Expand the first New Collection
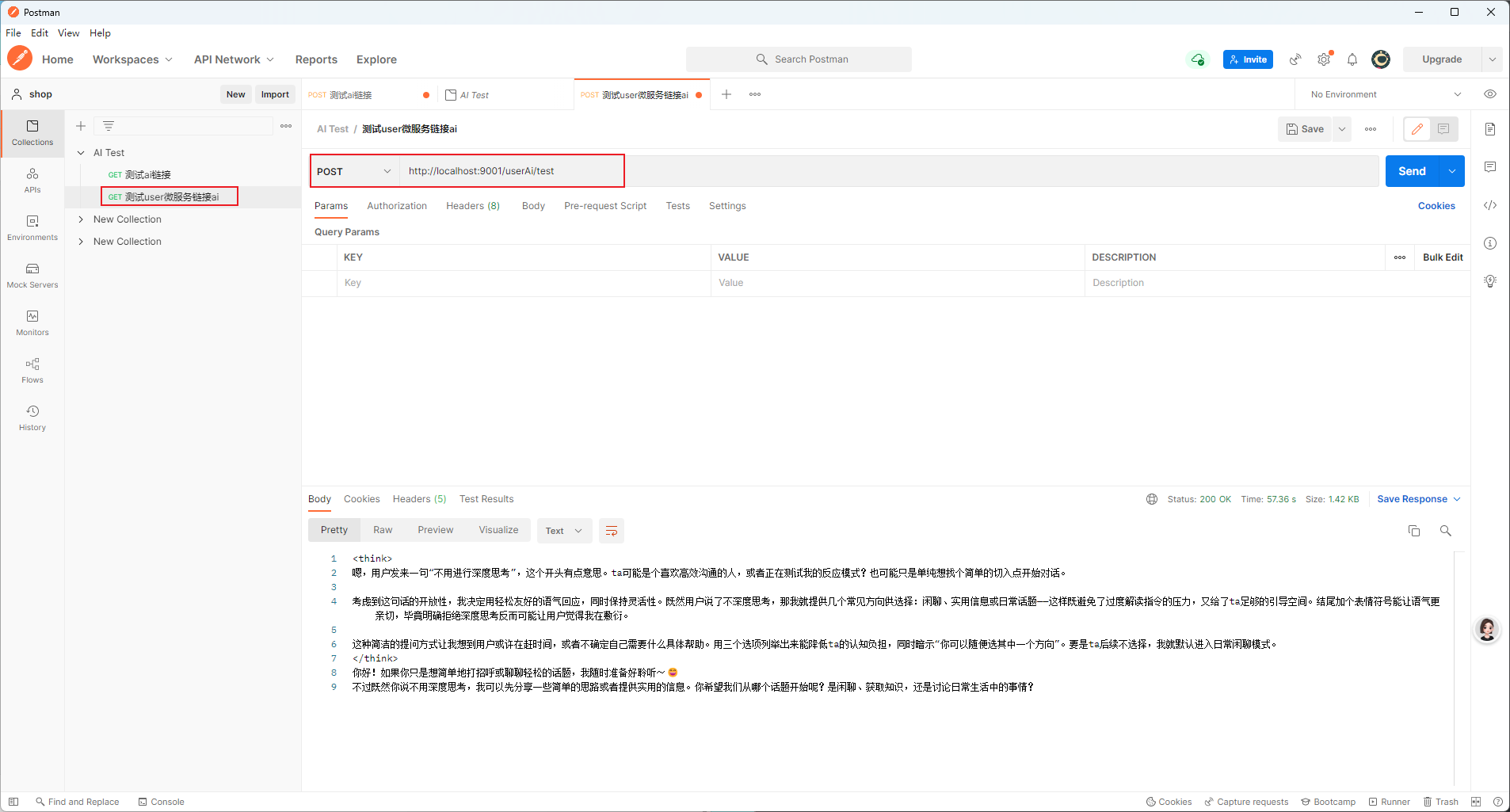This screenshot has width=1510, height=812. 81,219
